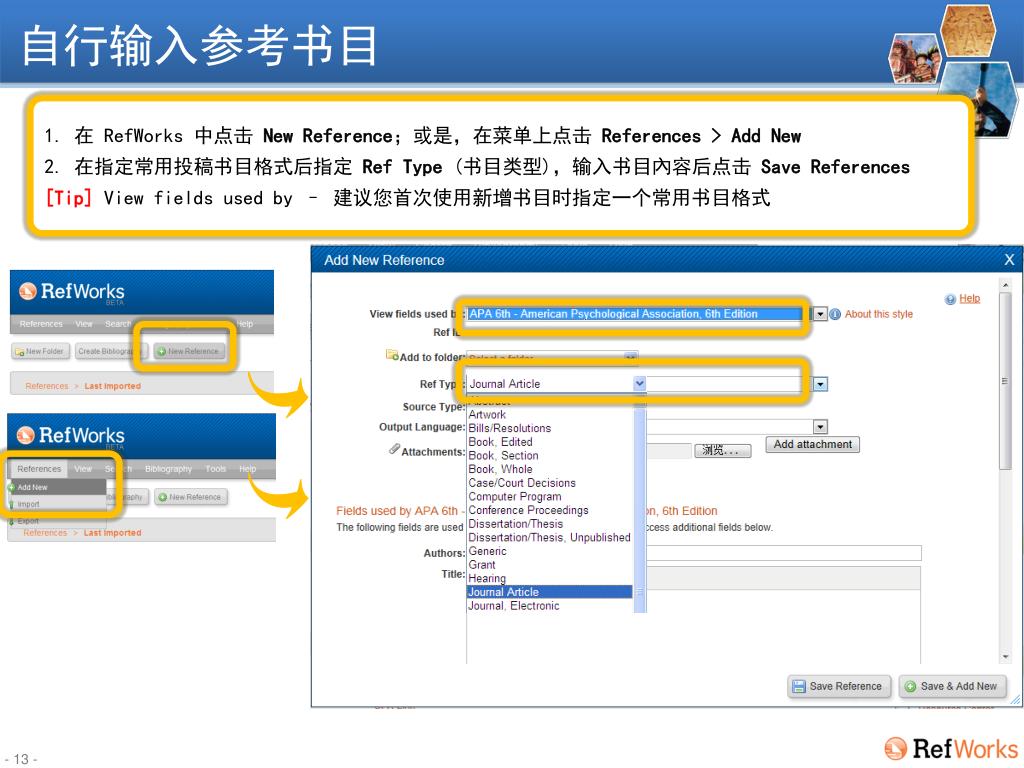Pick Book, Section in the Ref Type list
Image resolution: width=1024 pixels, height=768 pixels.
coord(503,456)
